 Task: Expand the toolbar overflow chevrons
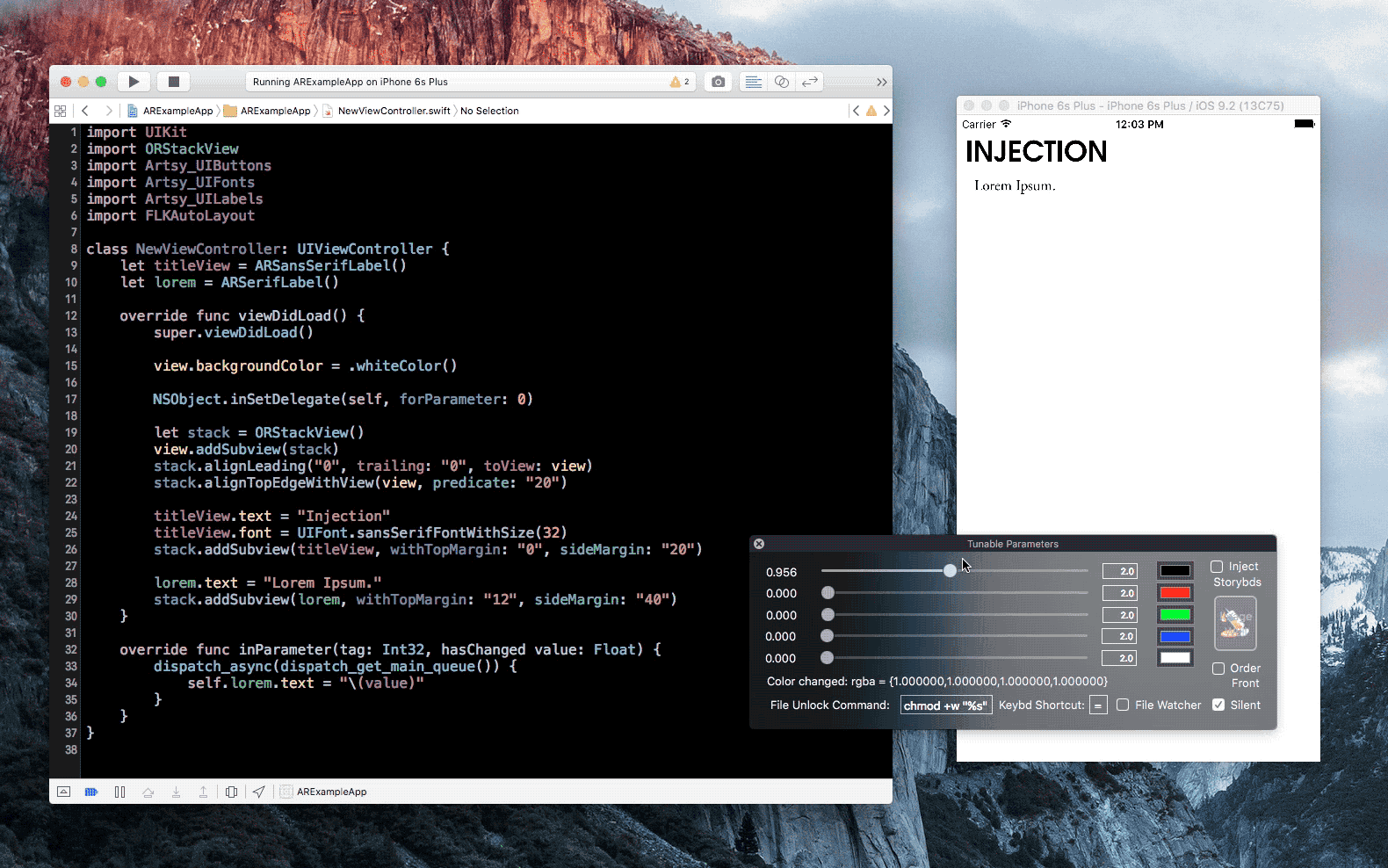point(881,82)
